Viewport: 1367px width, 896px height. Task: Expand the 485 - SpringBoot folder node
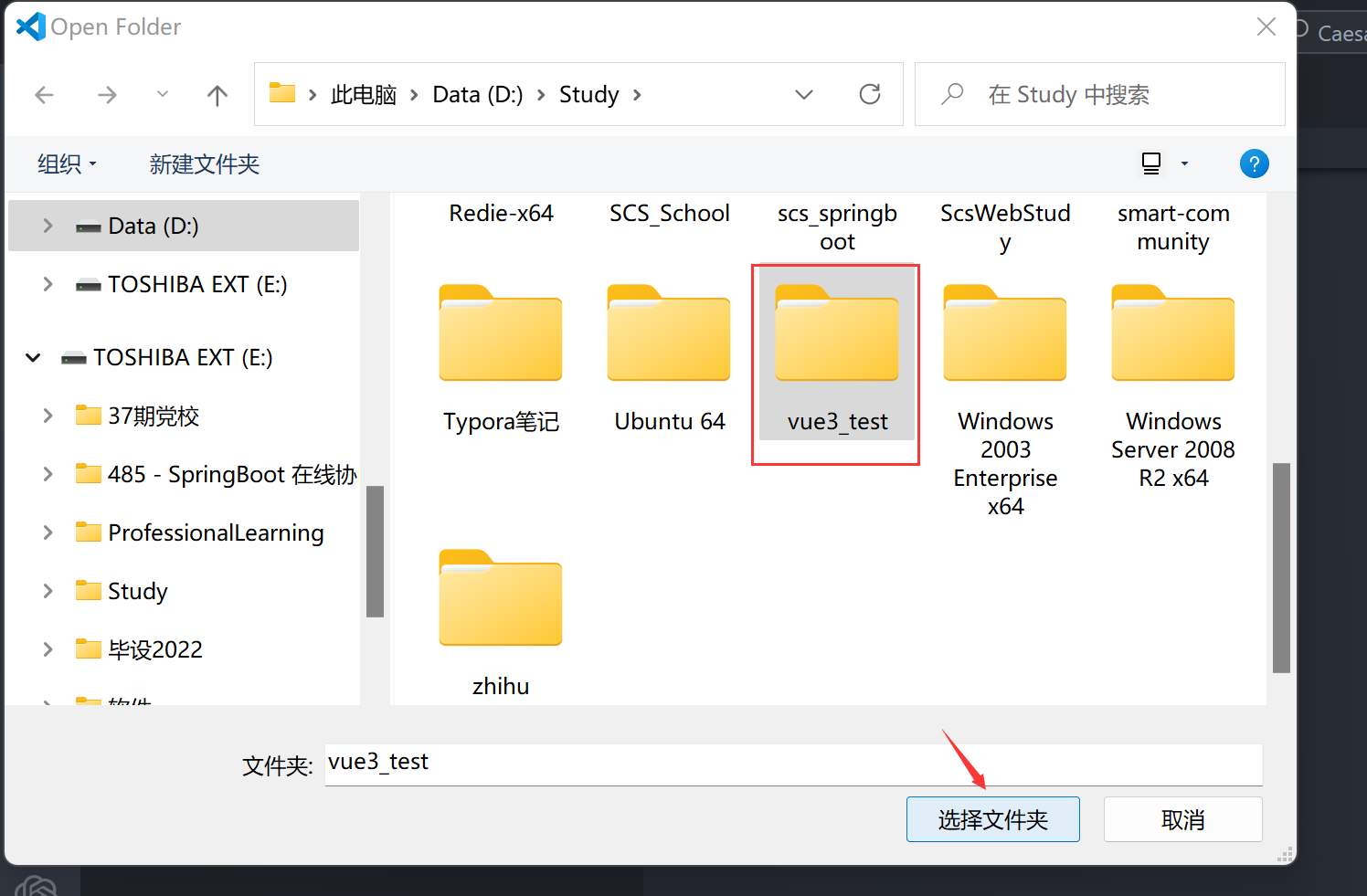point(48,474)
